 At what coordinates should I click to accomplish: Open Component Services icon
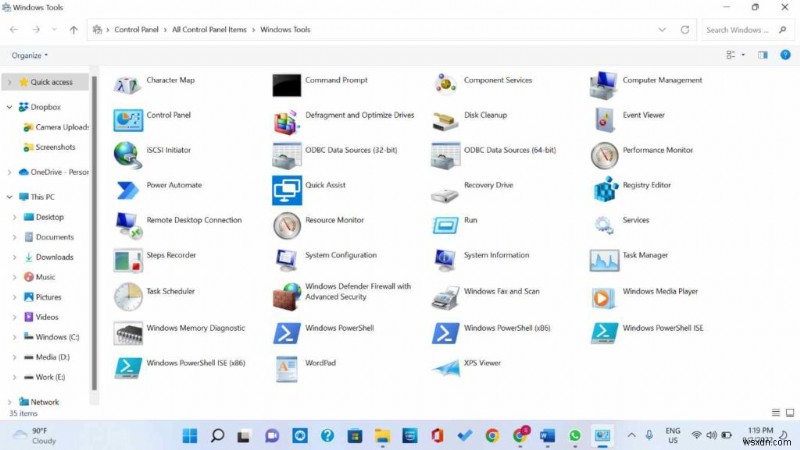click(x=445, y=84)
